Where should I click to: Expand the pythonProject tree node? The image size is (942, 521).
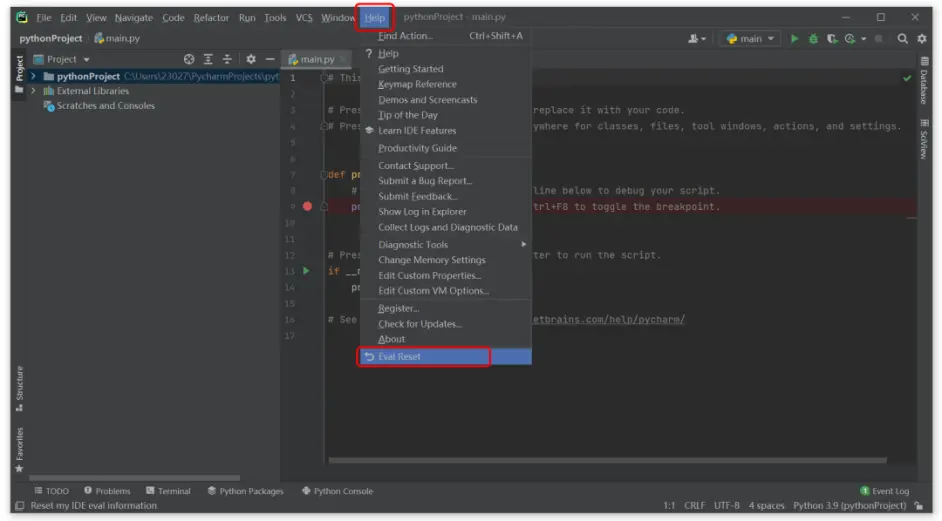click(34, 76)
